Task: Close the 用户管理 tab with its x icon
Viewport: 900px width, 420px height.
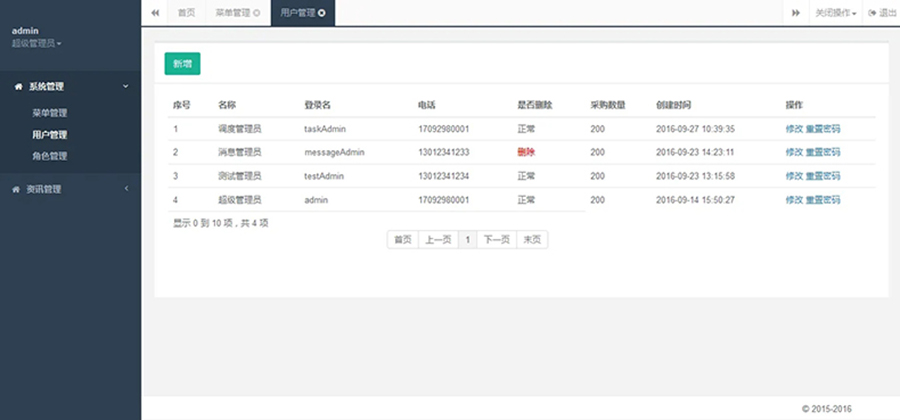Action: coord(321,13)
